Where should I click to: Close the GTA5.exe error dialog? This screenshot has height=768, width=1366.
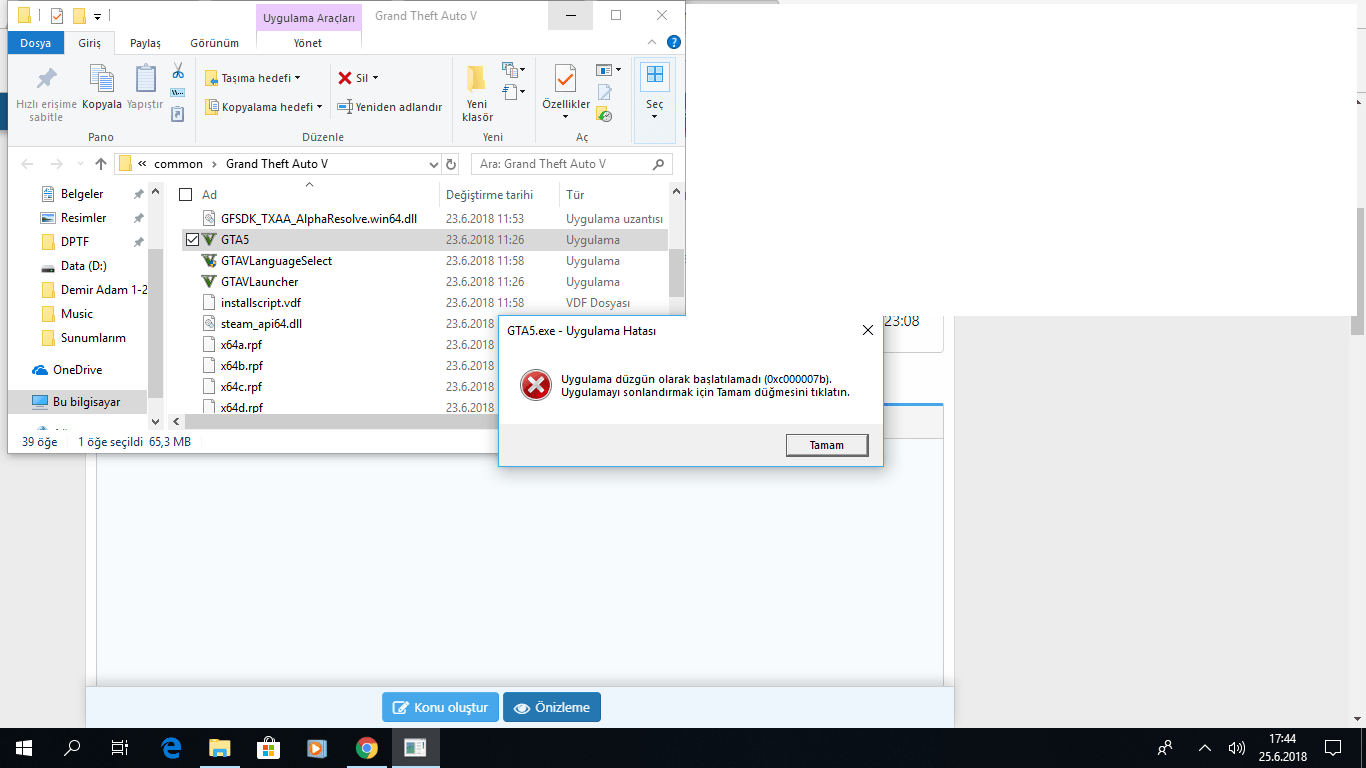point(867,330)
